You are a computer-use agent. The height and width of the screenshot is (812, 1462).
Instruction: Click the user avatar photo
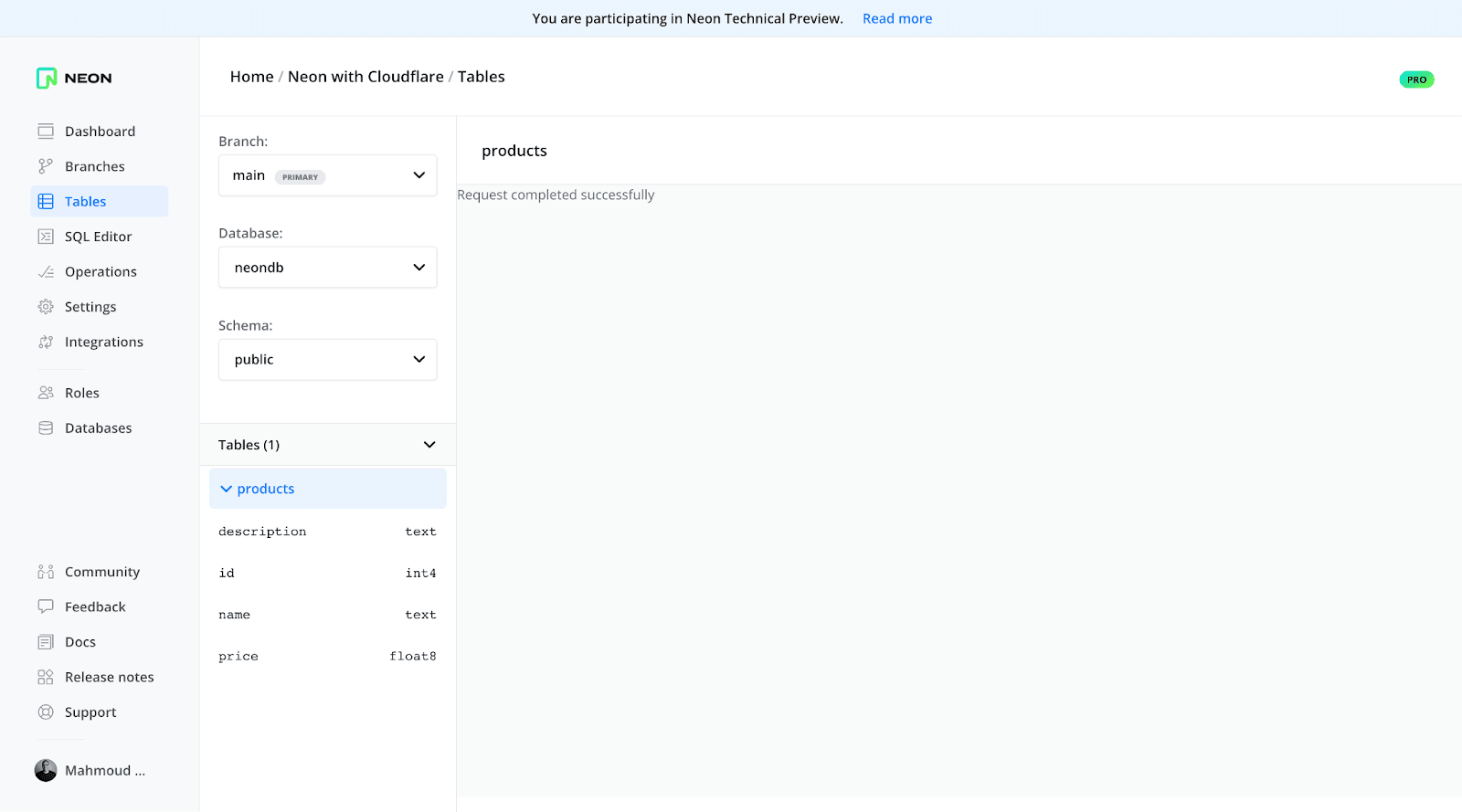46,771
